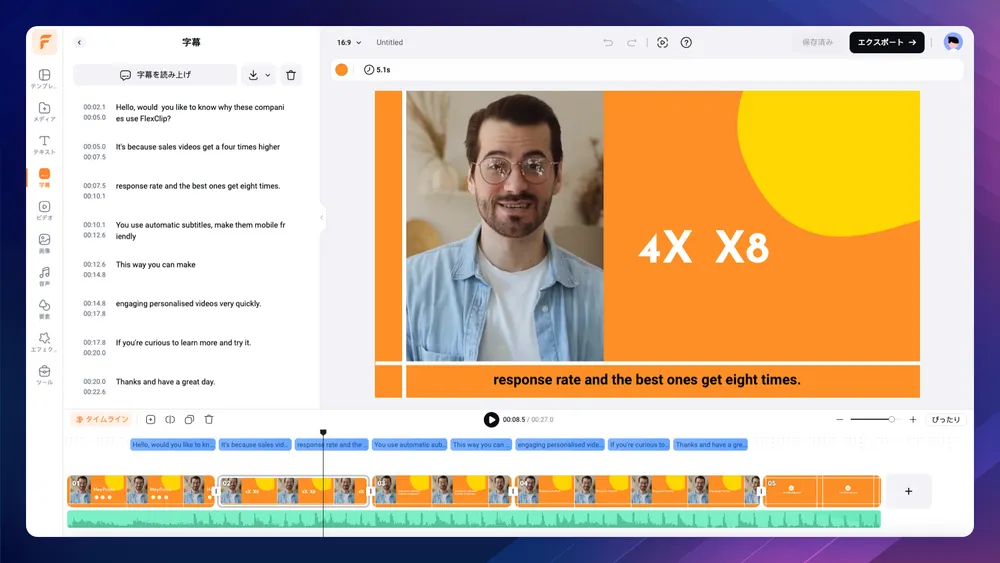
Task: Toggle the ぴったり fit-to-timeline button
Action: 943,420
